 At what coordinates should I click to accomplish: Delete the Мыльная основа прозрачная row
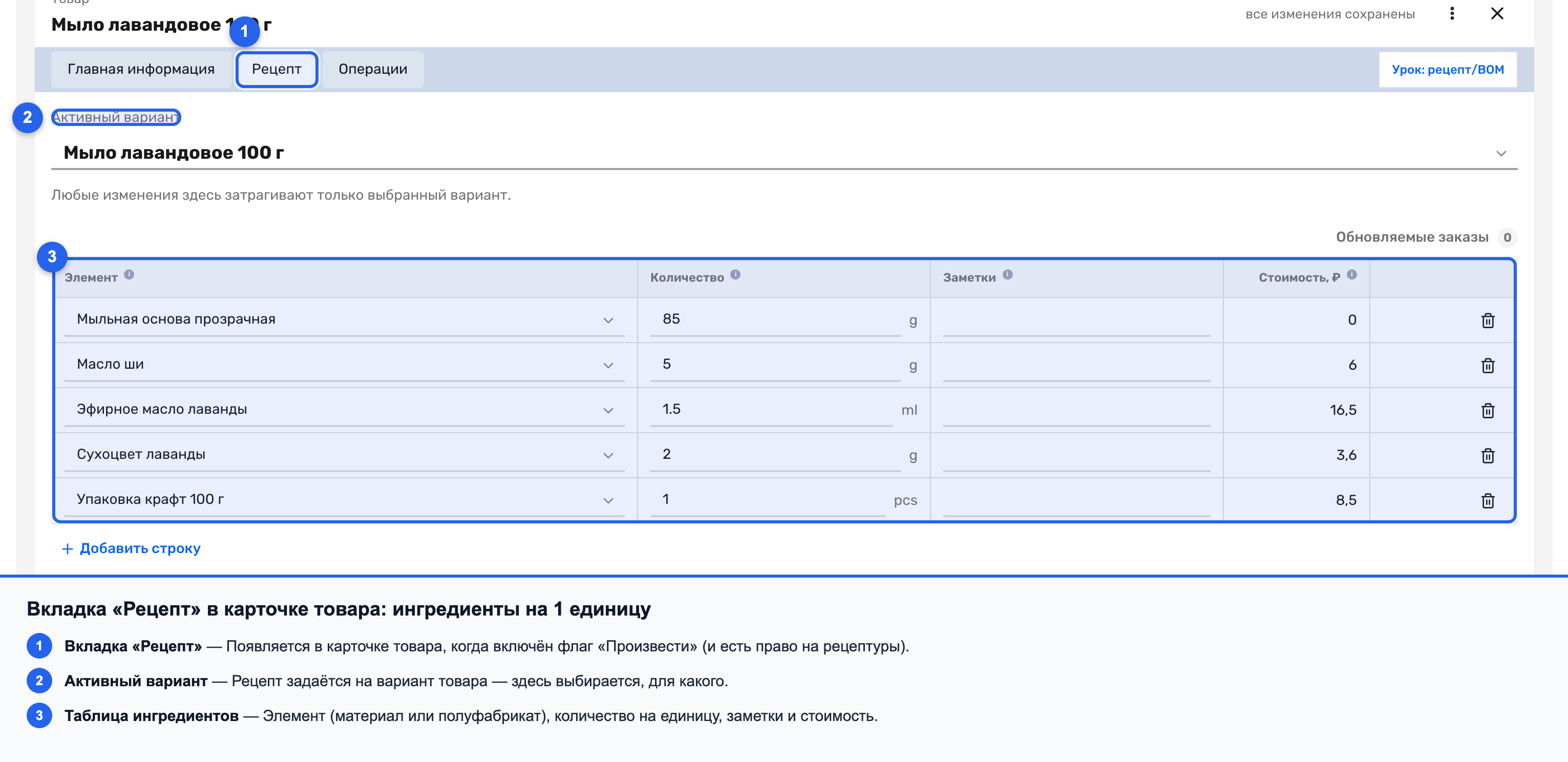click(1487, 320)
